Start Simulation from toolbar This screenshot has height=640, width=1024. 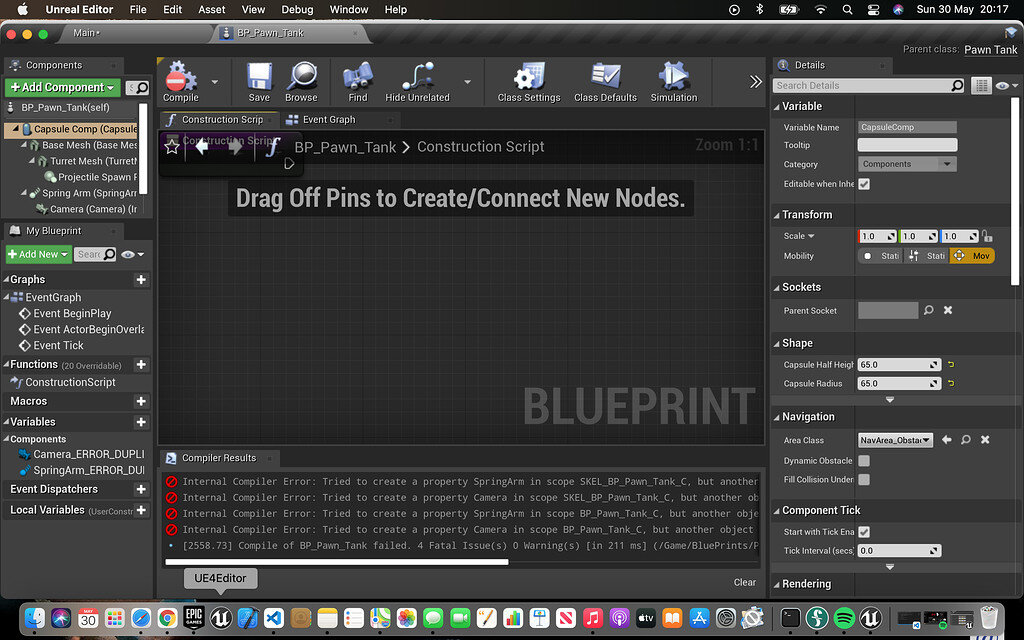(x=674, y=80)
